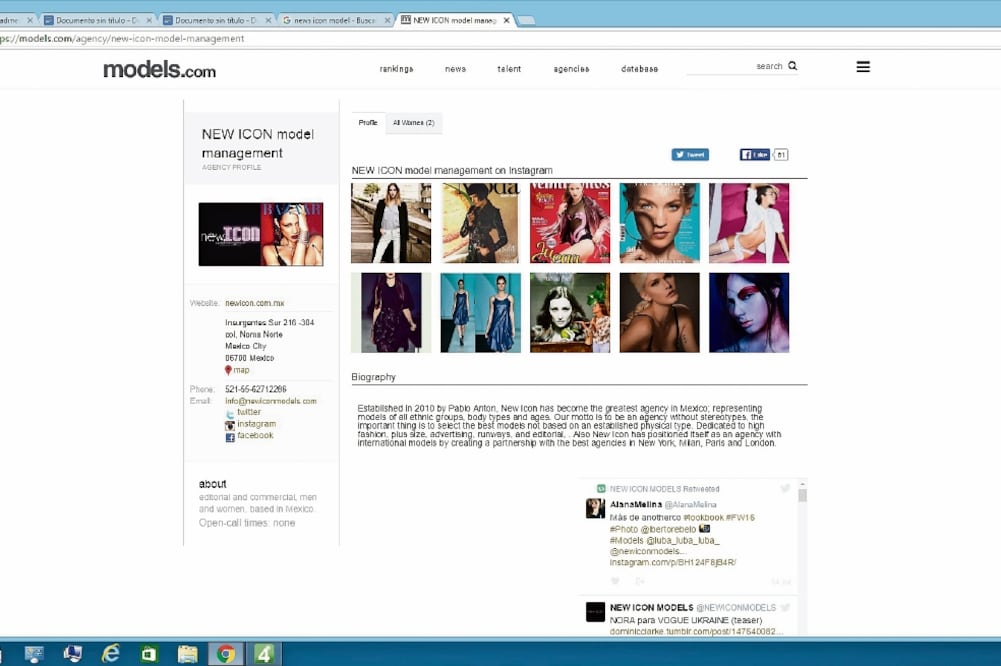
Task: Switch to the All Women (2) tab
Action: tap(413, 122)
